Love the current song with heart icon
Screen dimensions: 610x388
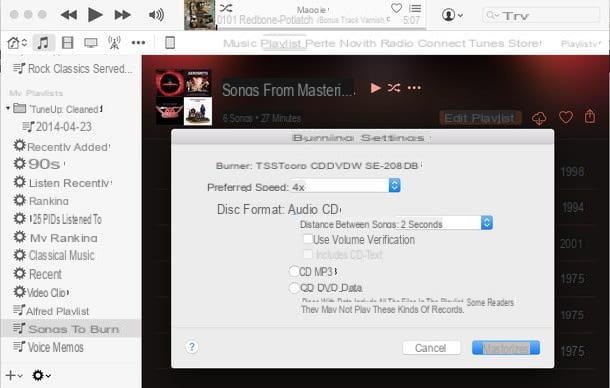pos(396,8)
